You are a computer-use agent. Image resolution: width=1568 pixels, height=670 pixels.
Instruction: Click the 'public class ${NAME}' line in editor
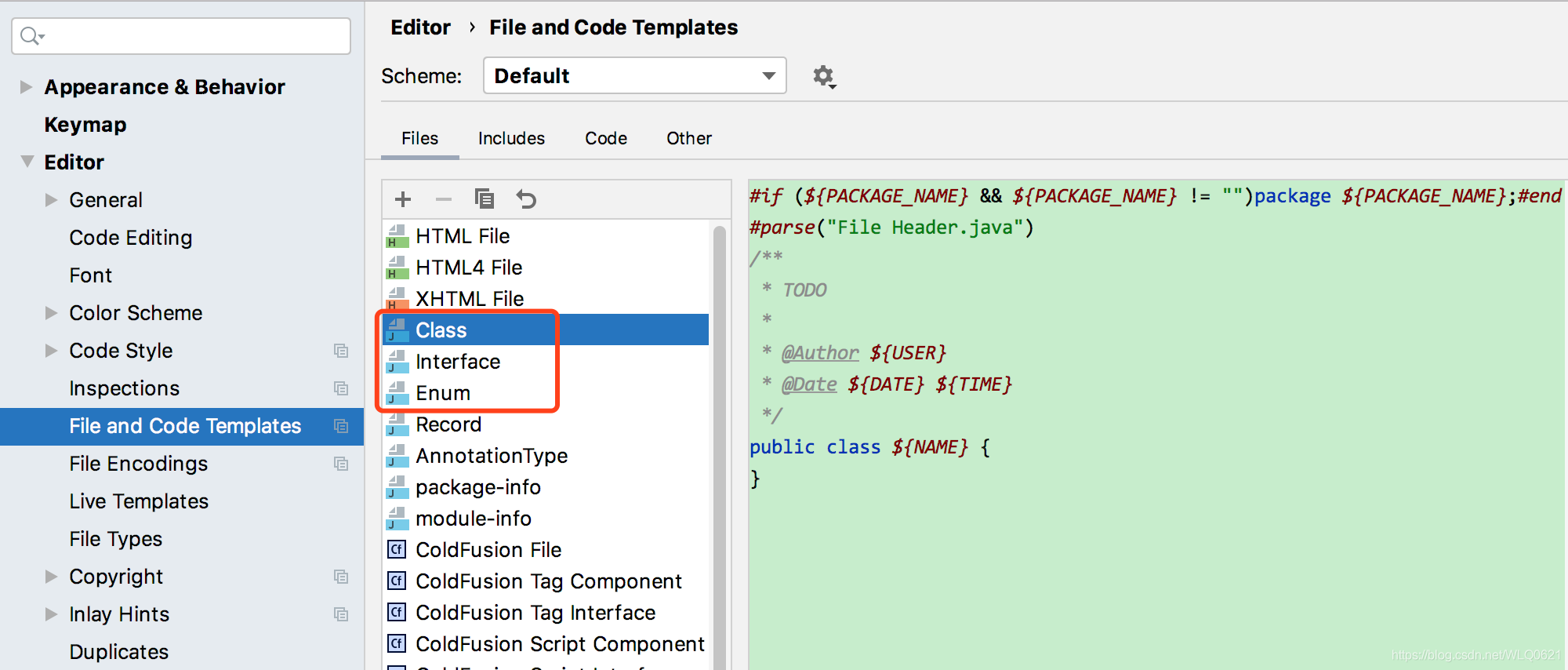(x=869, y=447)
